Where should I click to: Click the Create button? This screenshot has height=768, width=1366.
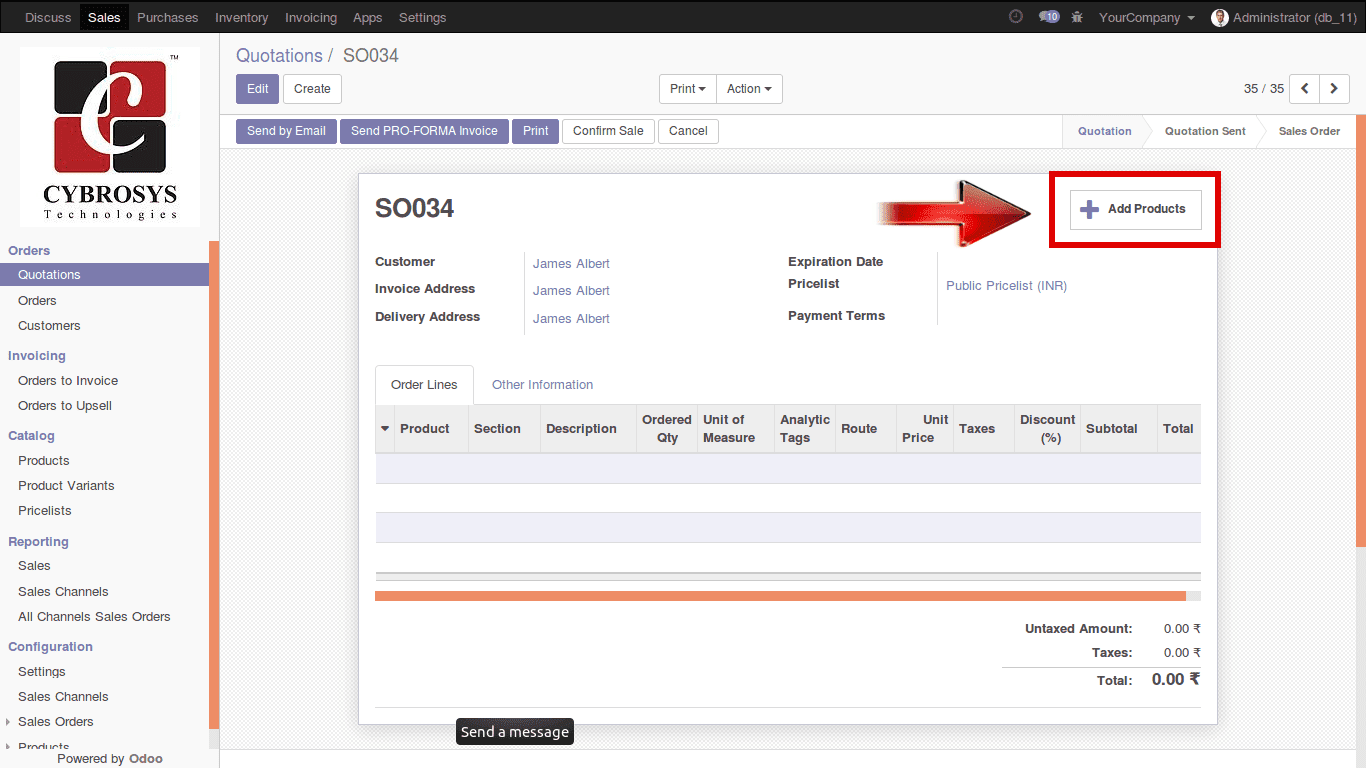point(312,89)
